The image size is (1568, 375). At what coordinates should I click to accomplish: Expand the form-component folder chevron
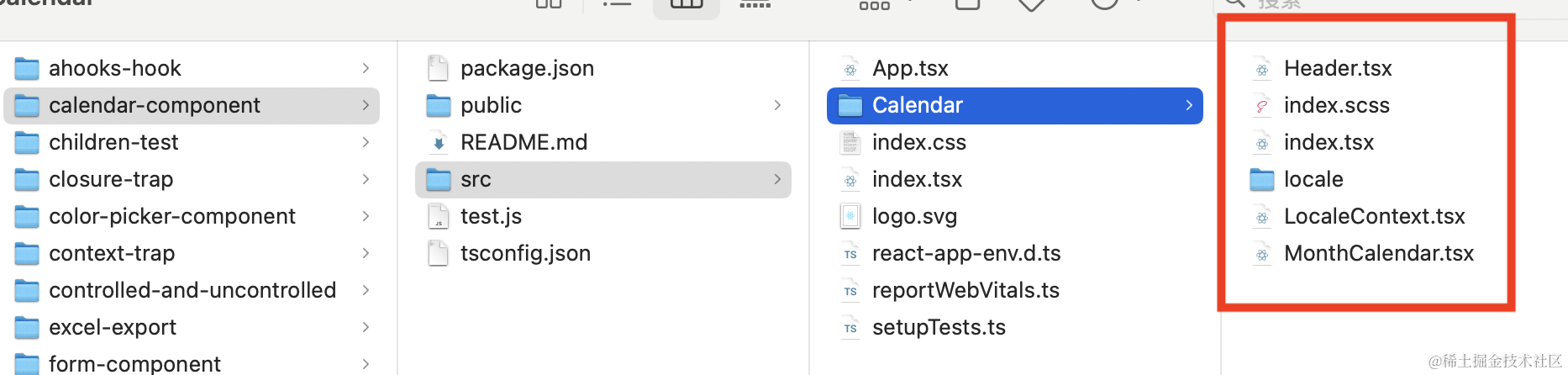click(x=366, y=364)
